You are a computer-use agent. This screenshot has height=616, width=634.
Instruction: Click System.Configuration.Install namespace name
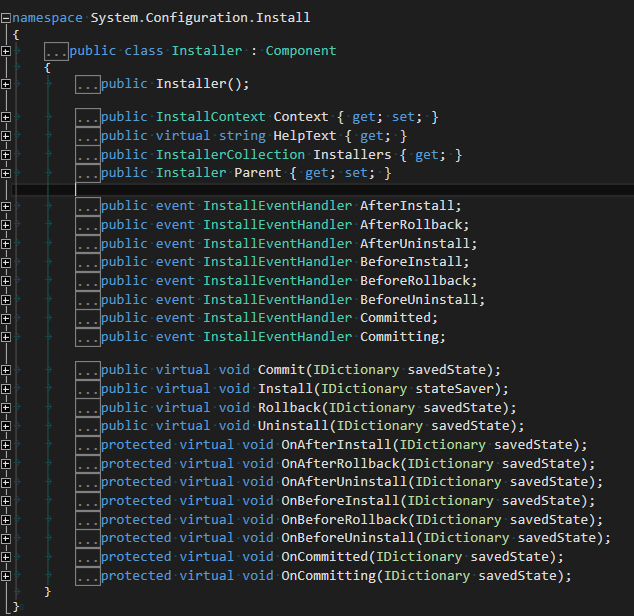coord(200,18)
